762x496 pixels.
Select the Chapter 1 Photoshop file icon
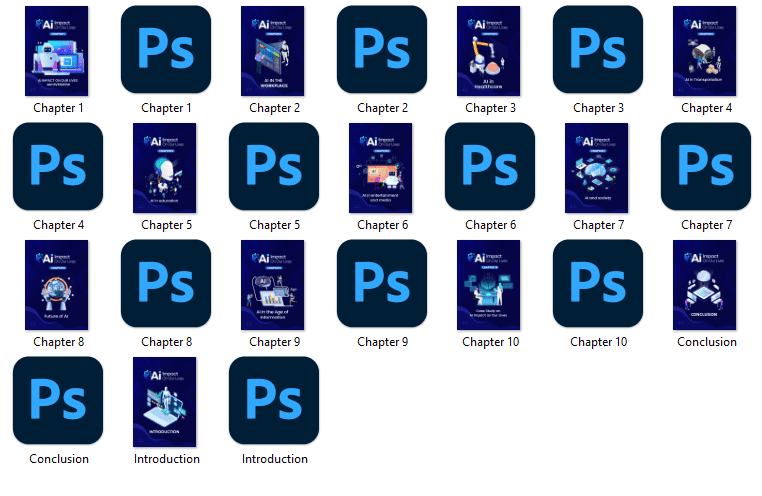166,50
